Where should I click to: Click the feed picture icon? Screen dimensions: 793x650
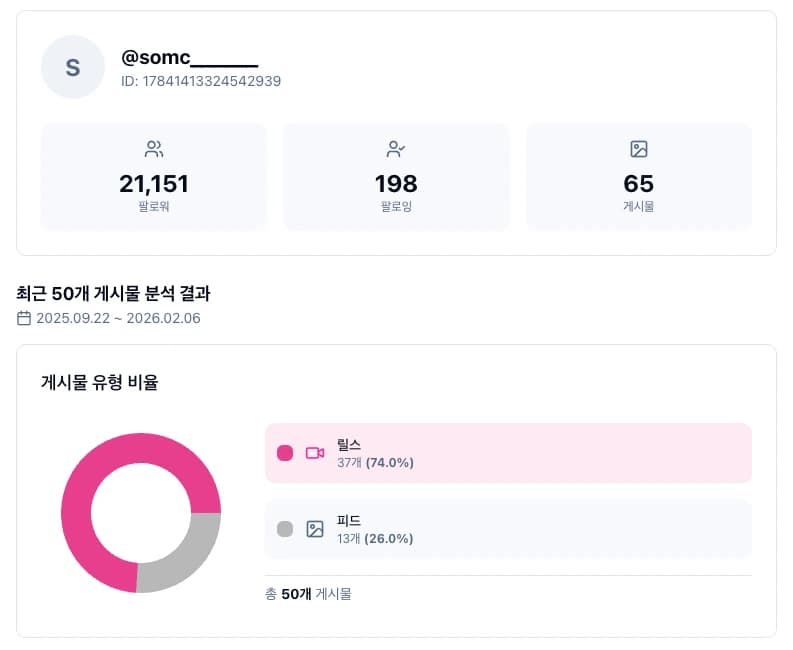click(x=315, y=529)
